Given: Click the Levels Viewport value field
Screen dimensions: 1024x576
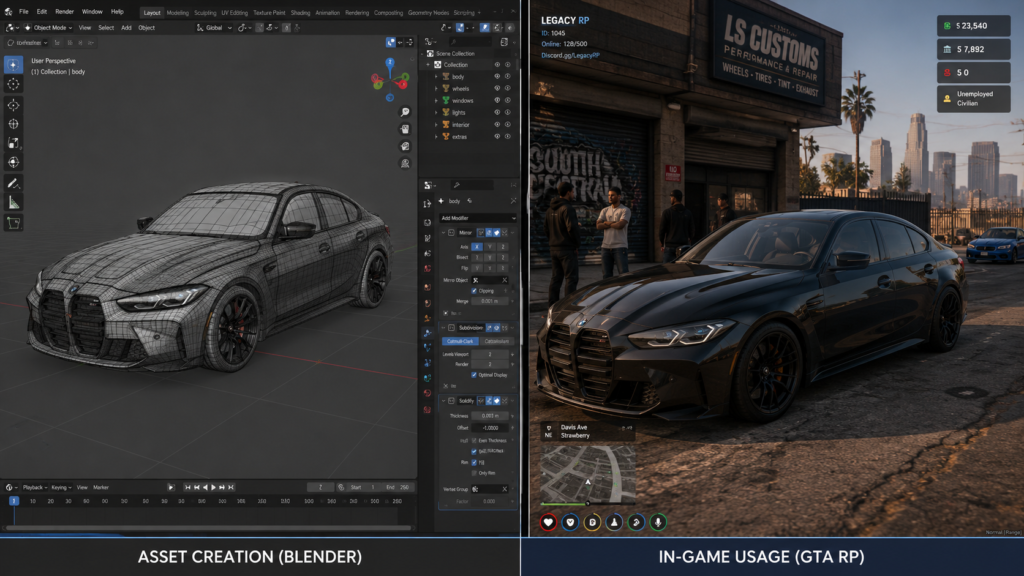Looking at the screenshot, I should (490, 354).
